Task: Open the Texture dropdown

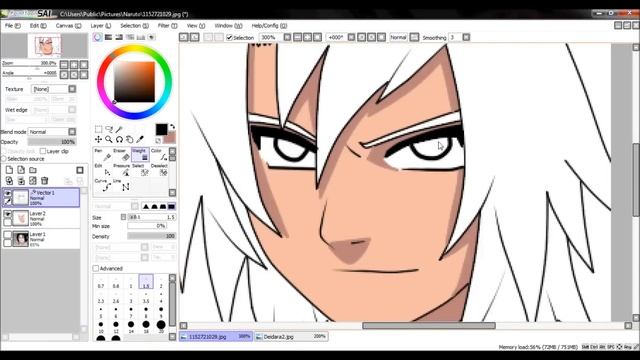Action: (x=72, y=89)
